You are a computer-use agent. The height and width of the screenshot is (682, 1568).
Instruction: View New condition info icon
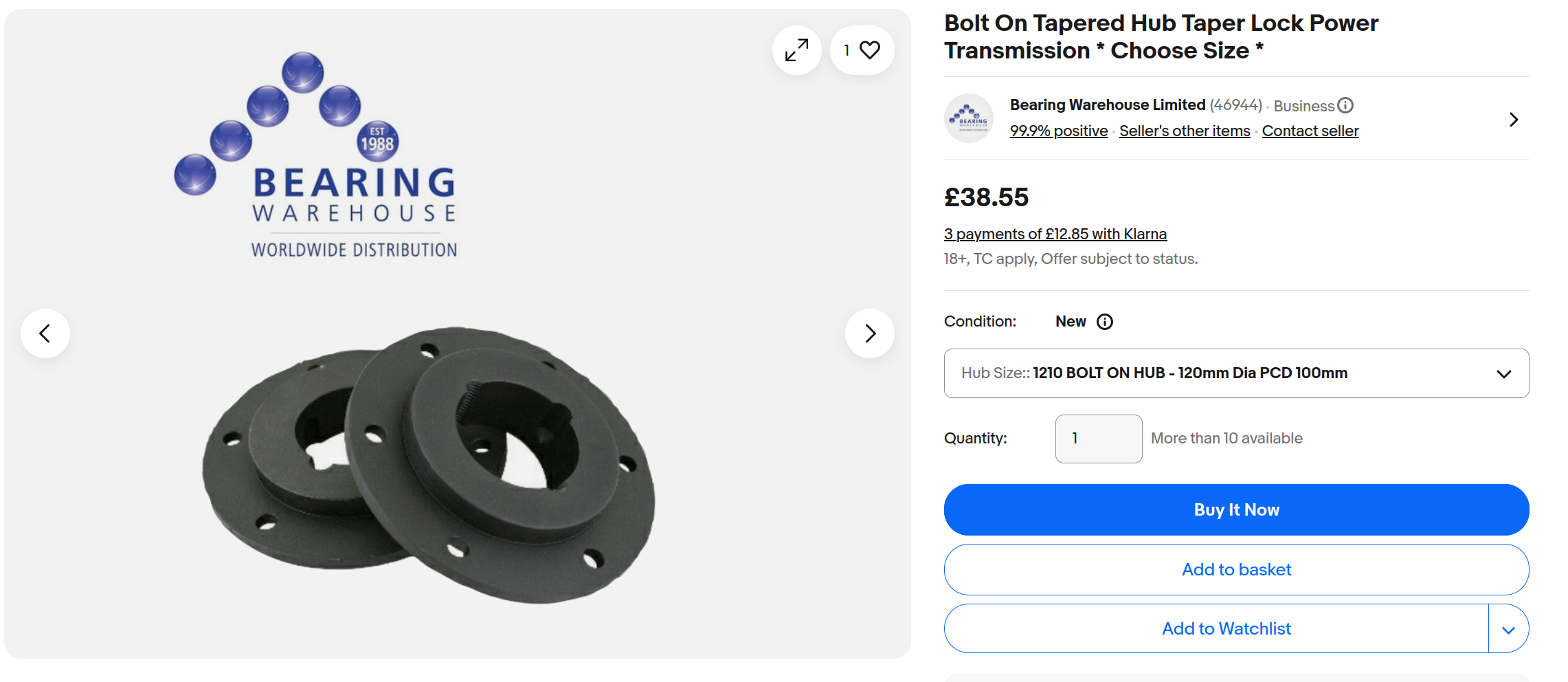[1105, 322]
